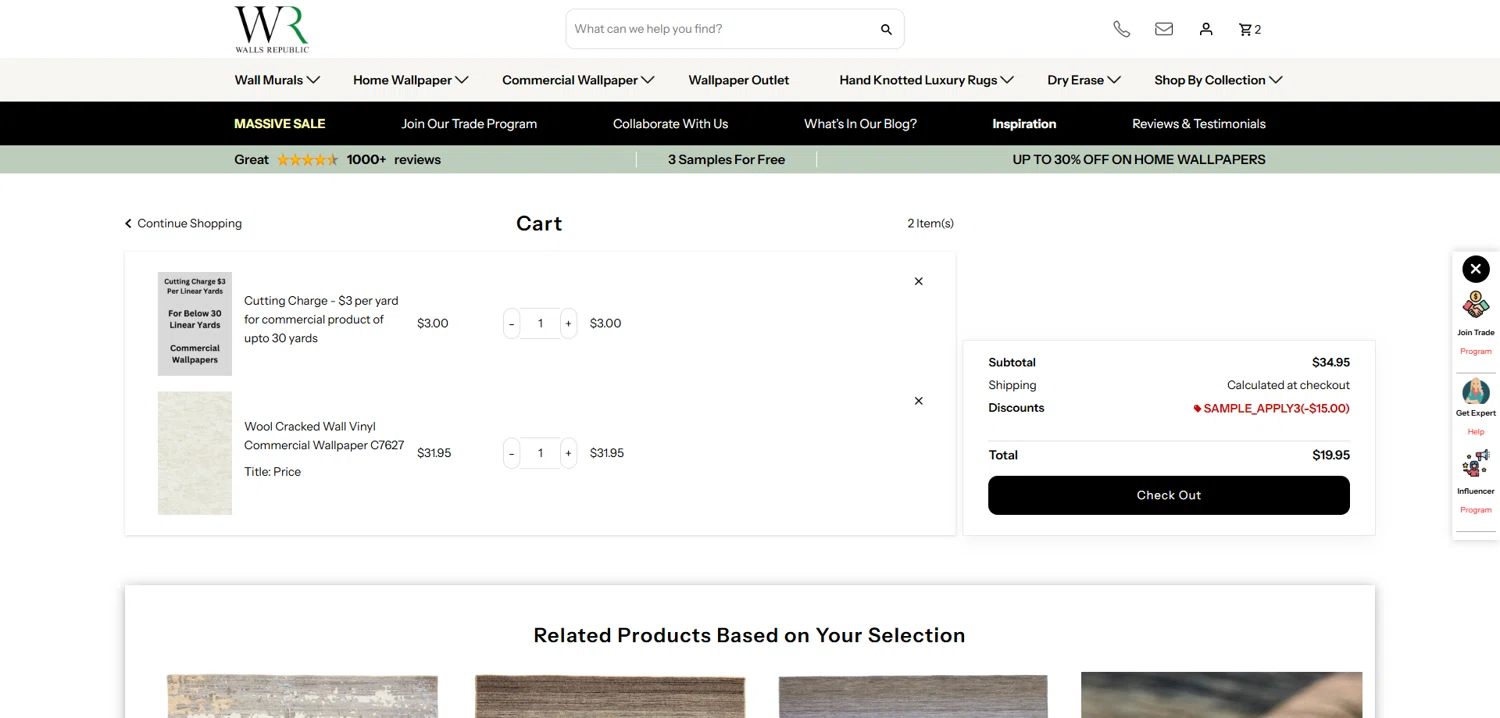The width and height of the screenshot is (1500, 718).
Task: Open Reviews & Testimonials
Action: (x=1199, y=124)
